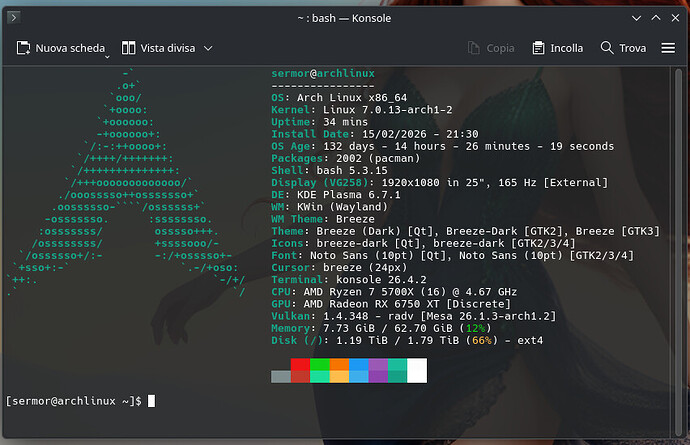
Task: Click the gray color block
Action: (281, 376)
